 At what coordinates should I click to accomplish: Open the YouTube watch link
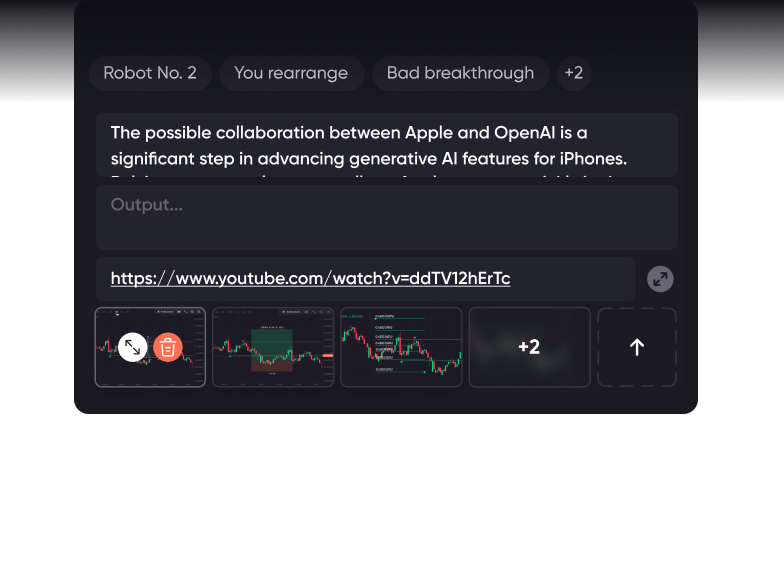(x=310, y=279)
